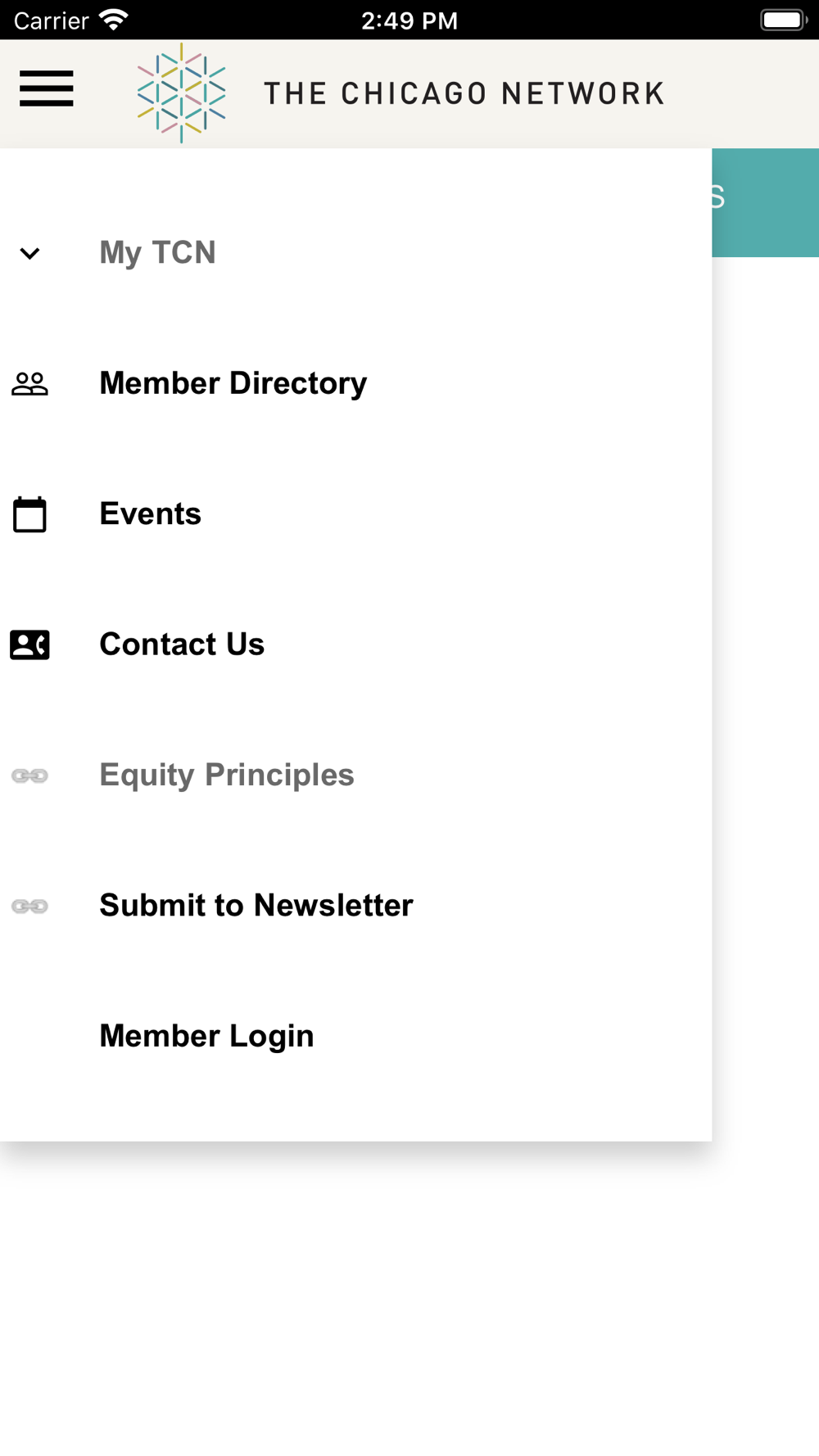Expand the My TCN chevron arrow
Viewport: 819px width, 1456px height.
[x=30, y=253]
